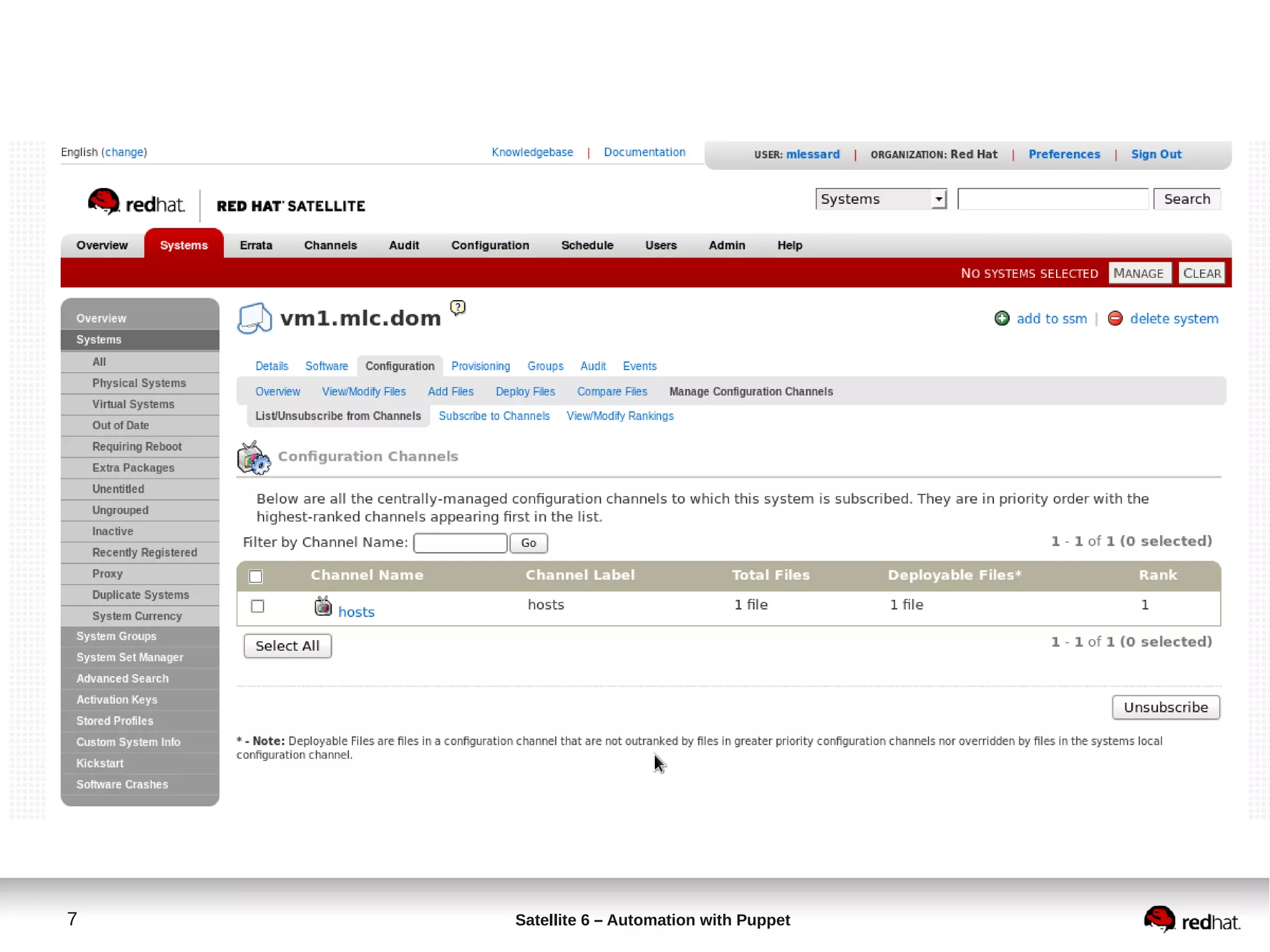Open the Errata main navigation tab
Image resolution: width=1270 pixels, height=952 pixels.
pos(255,245)
